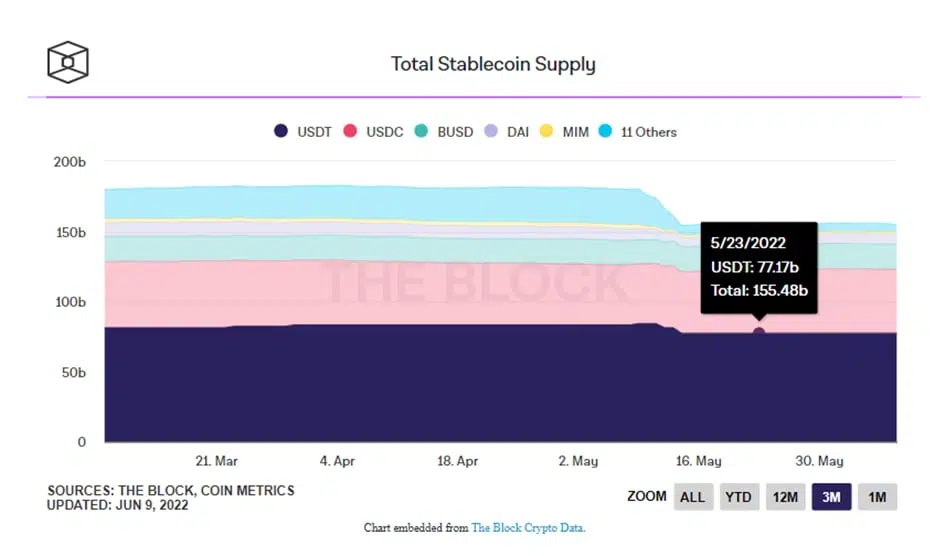Click the 5/23/2022 tooltip box
The height and width of the screenshot is (556, 945).
(759, 267)
